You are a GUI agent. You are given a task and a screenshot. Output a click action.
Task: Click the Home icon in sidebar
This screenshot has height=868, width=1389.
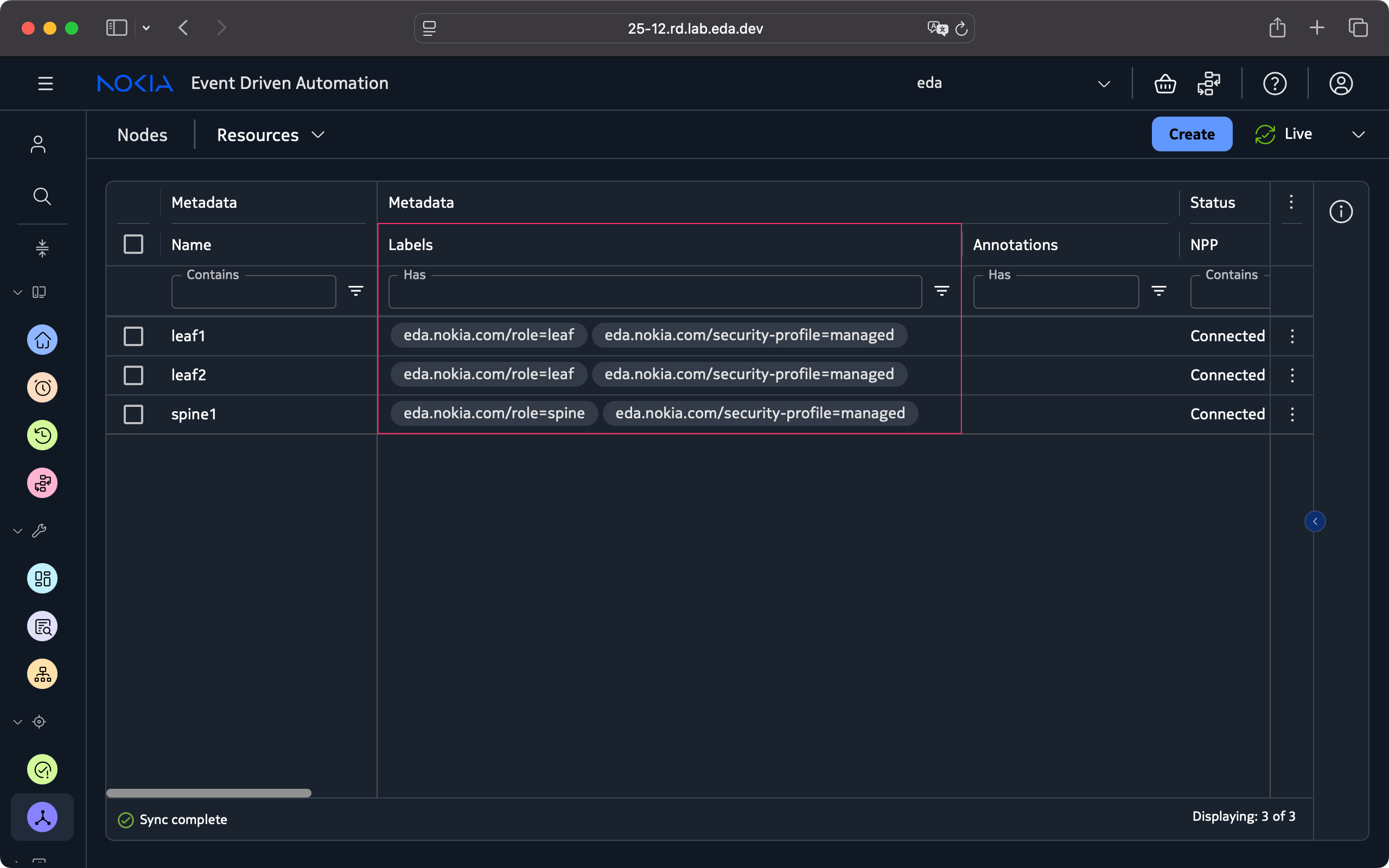pyautogui.click(x=42, y=340)
